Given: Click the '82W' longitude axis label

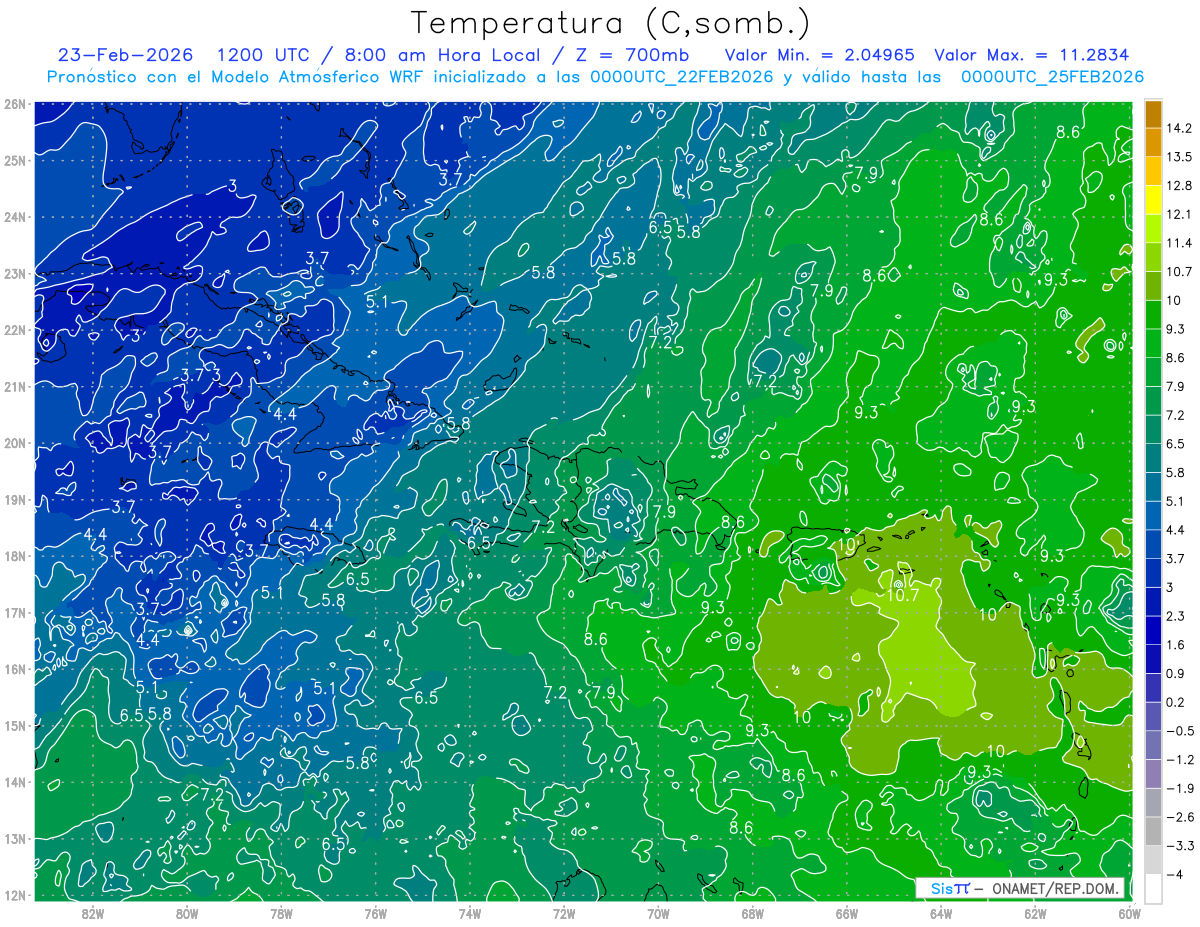Looking at the screenshot, I should pyautogui.click(x=93, y=912).
